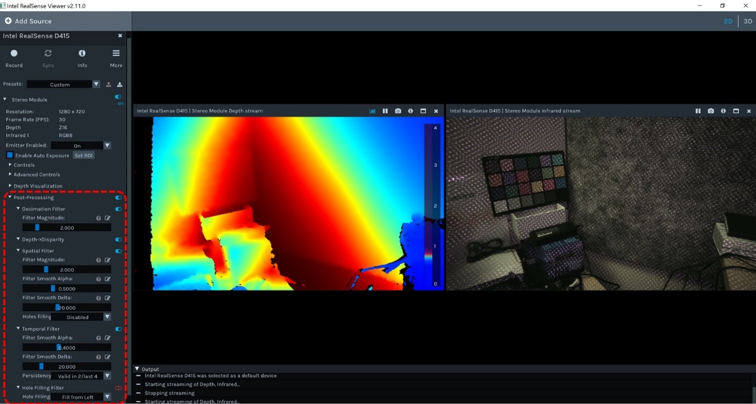
Task: Click the Set ROI button
Action: [x=84, y=156]
